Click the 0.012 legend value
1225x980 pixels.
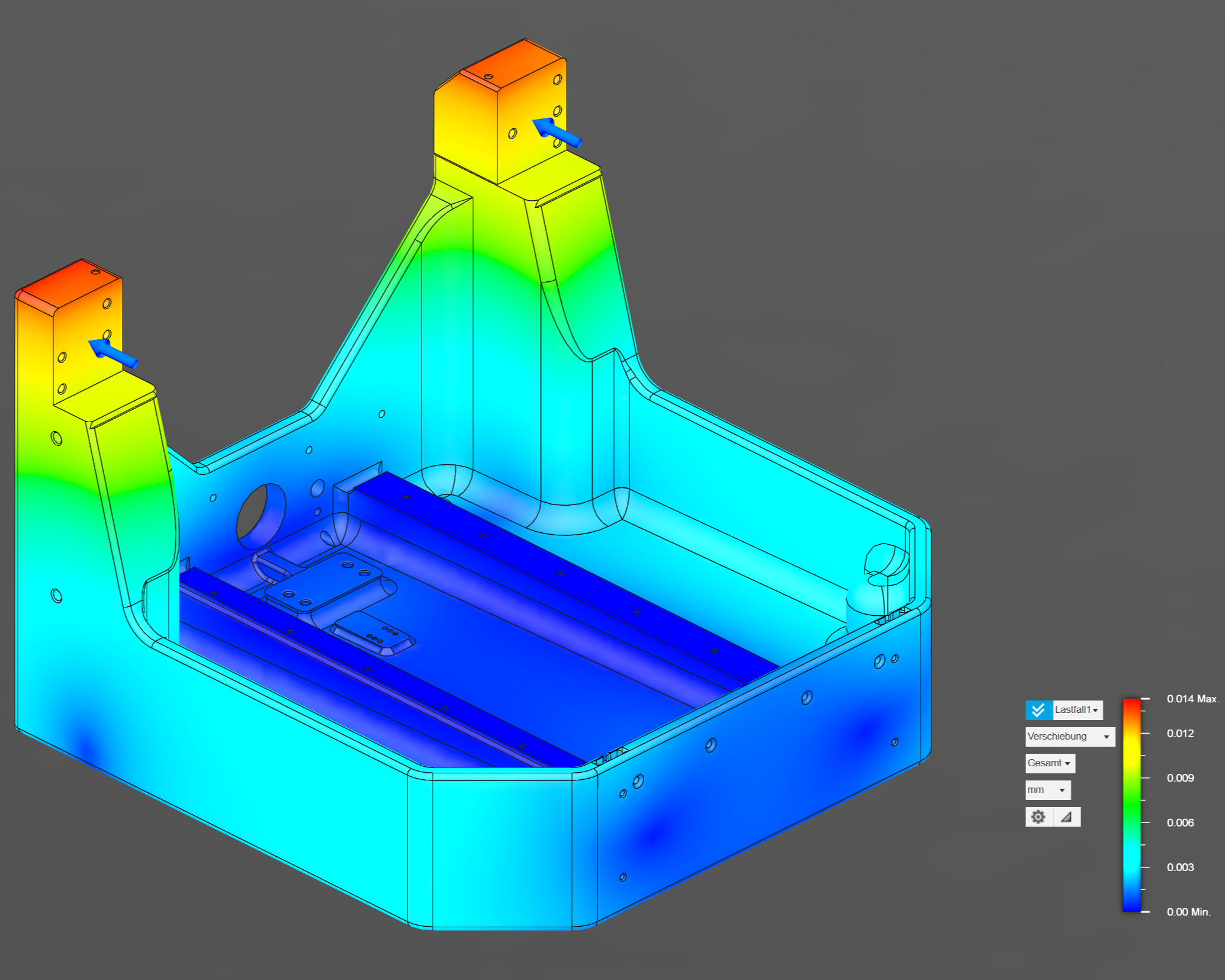click(1180, 733)
